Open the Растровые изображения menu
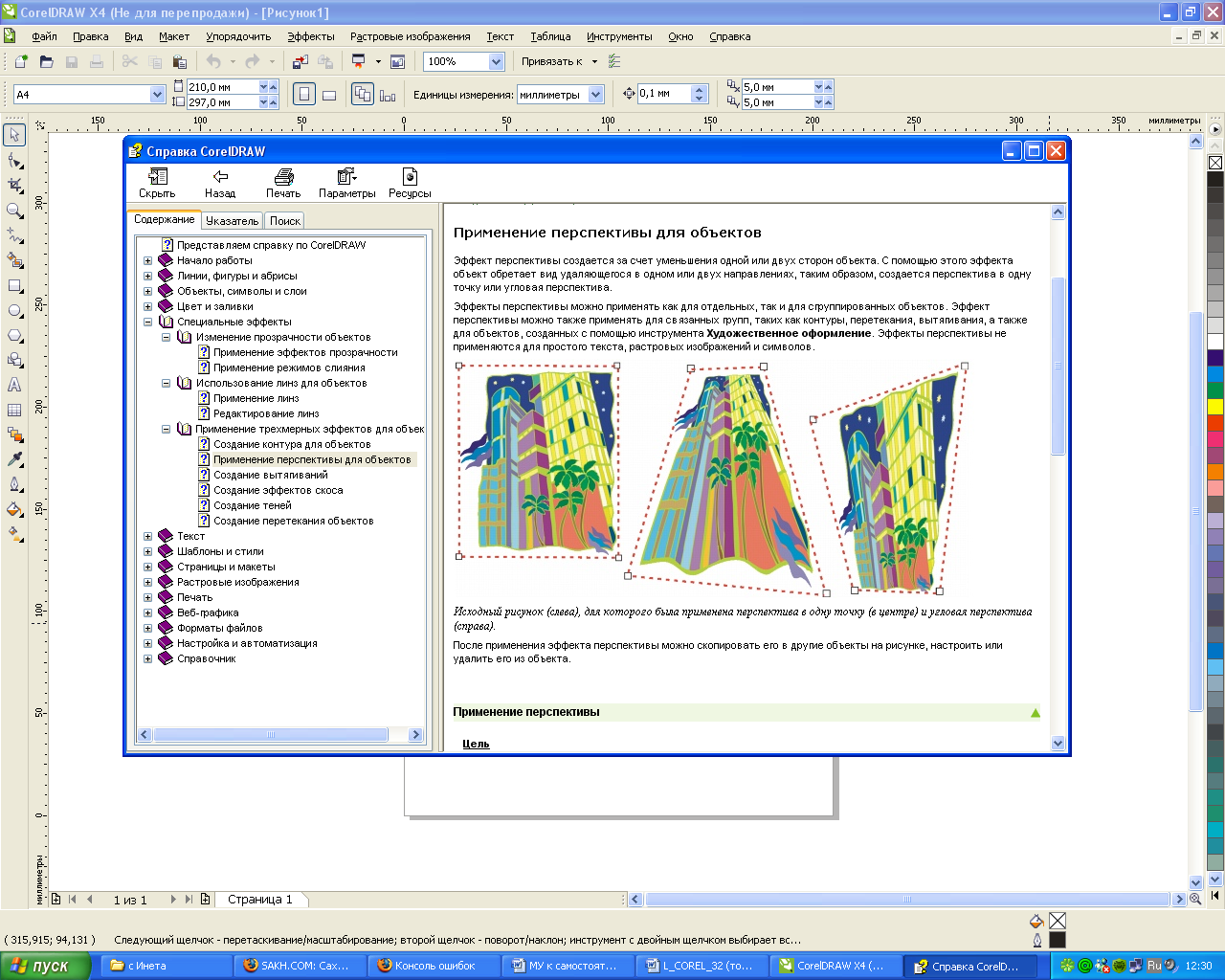The height and width of the screenshot is (980, 1225). click(410, 36)
